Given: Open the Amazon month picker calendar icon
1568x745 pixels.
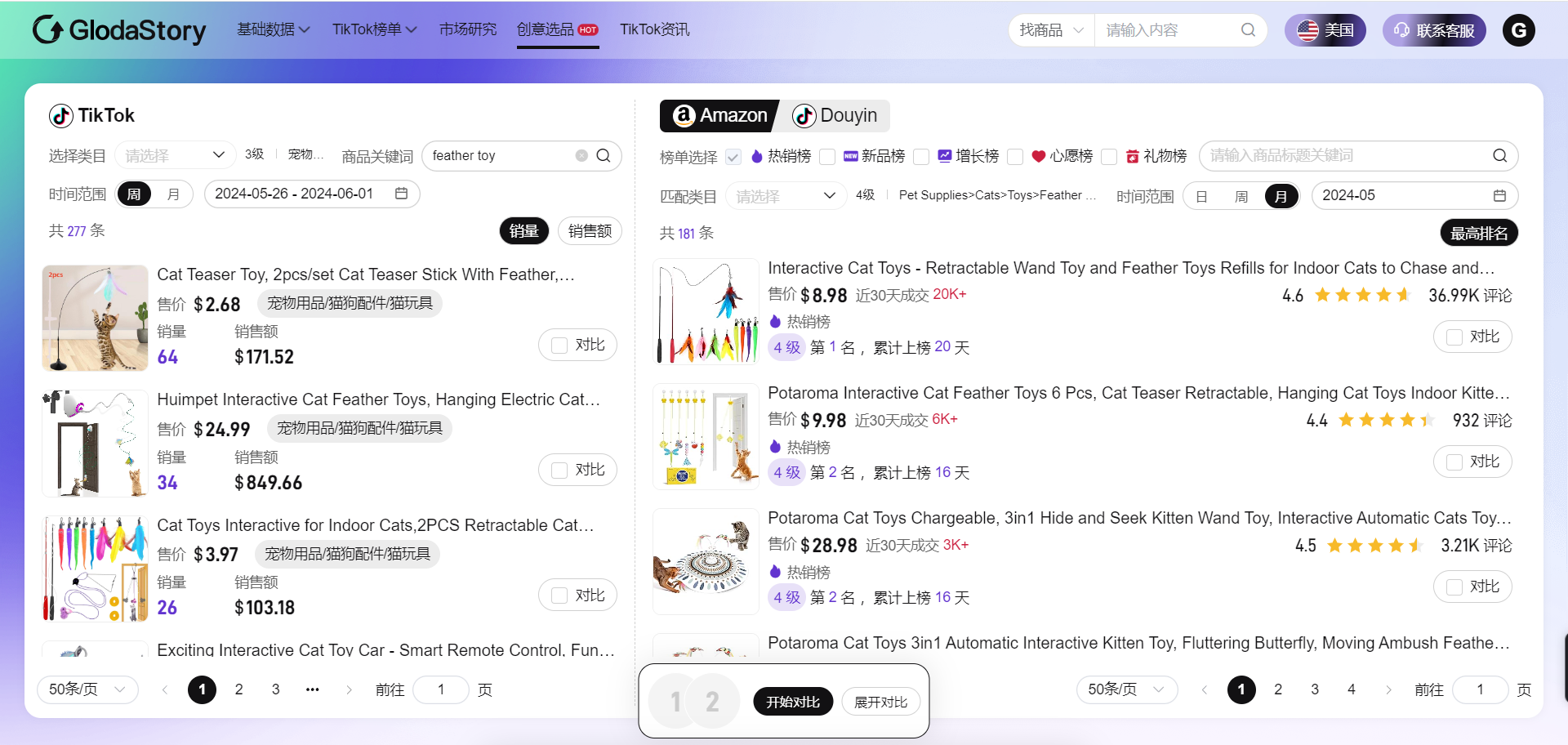Looking at the screenshot, I should [x=1499, y=196].
